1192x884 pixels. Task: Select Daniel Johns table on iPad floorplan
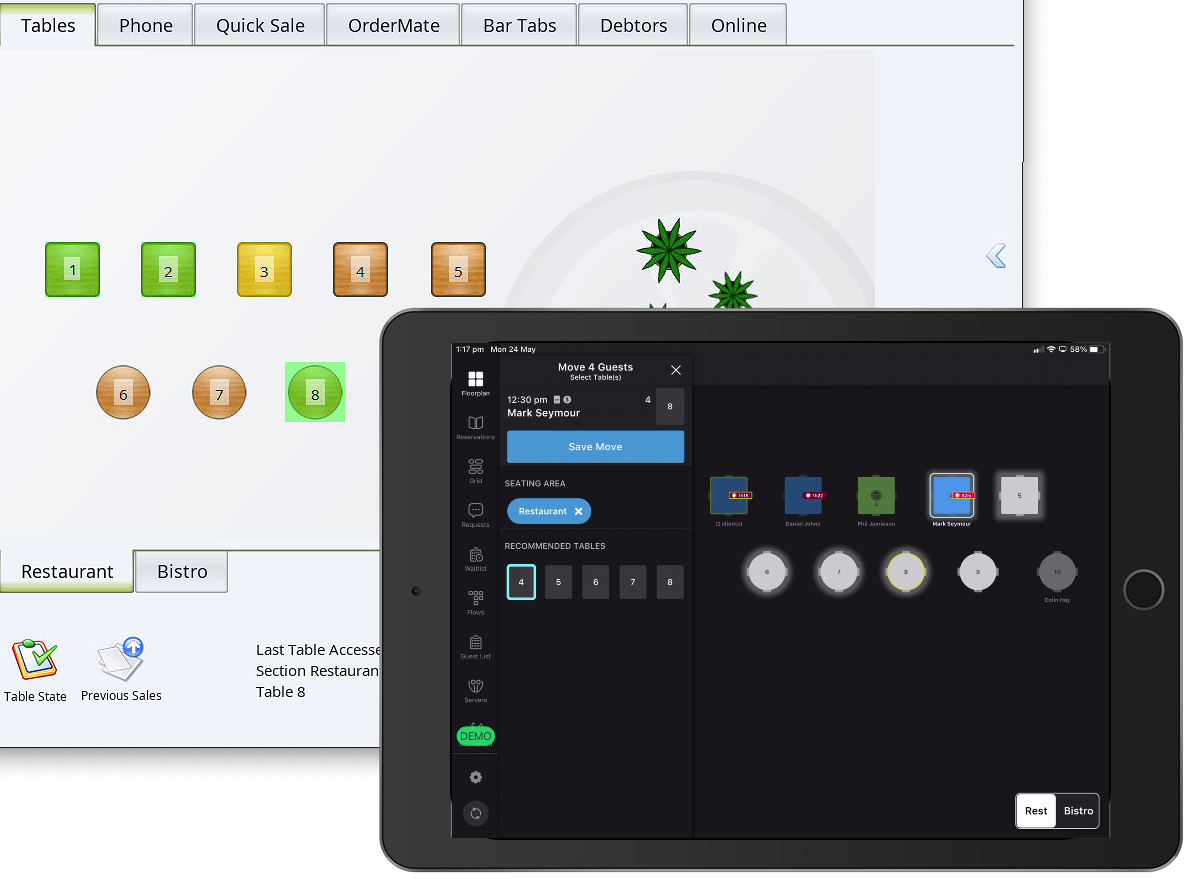coord(803,496)
